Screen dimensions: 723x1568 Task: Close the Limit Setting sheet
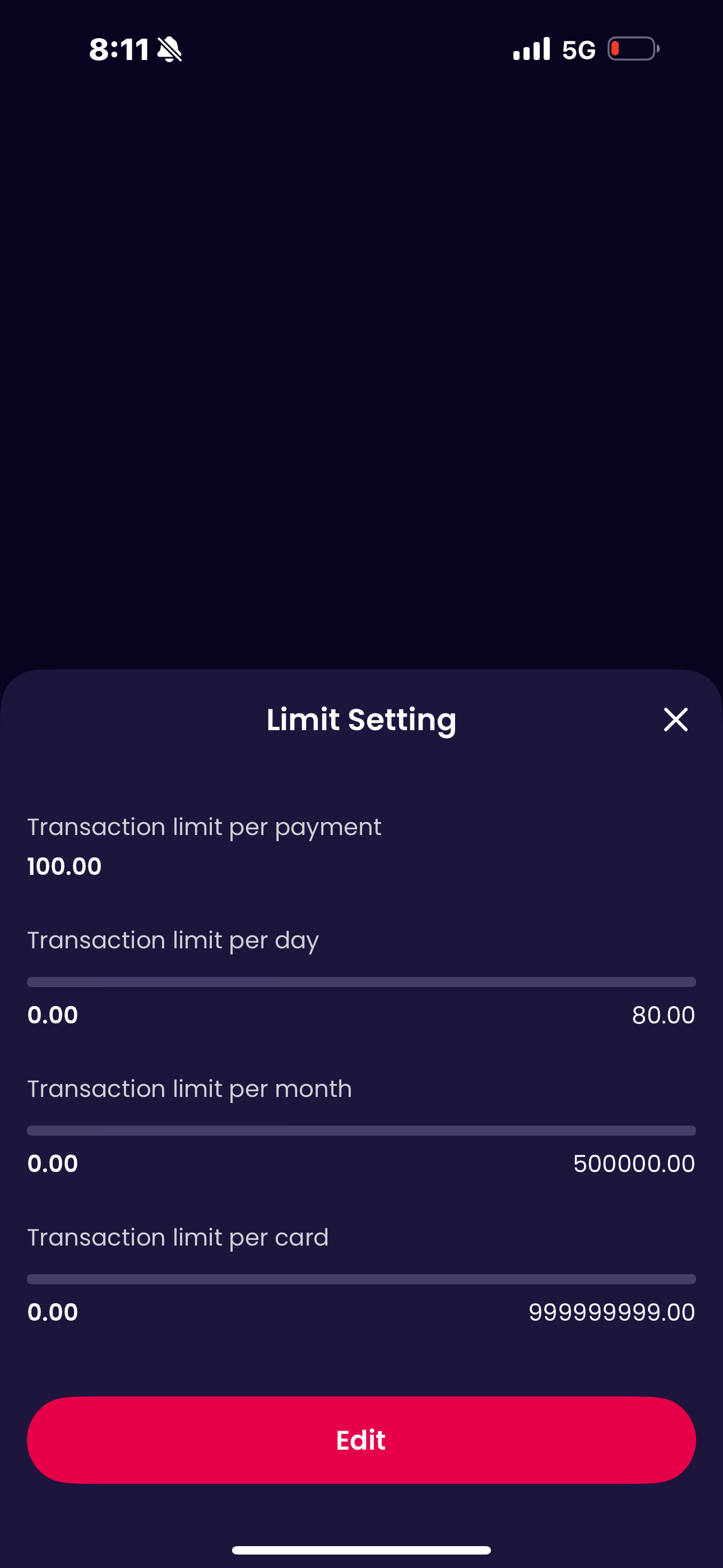[675, 720]
